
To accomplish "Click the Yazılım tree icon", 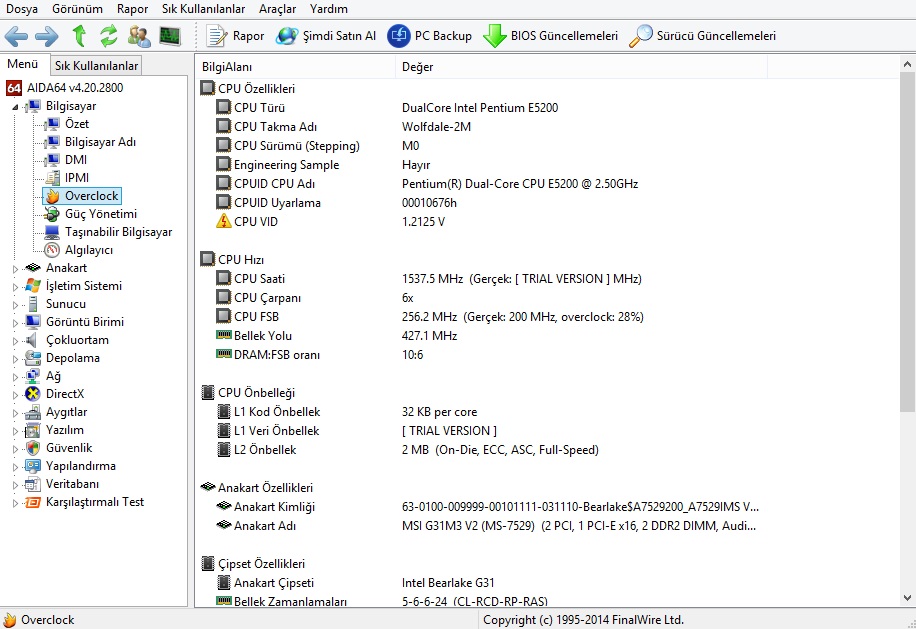I will click(x=33, y=430).
